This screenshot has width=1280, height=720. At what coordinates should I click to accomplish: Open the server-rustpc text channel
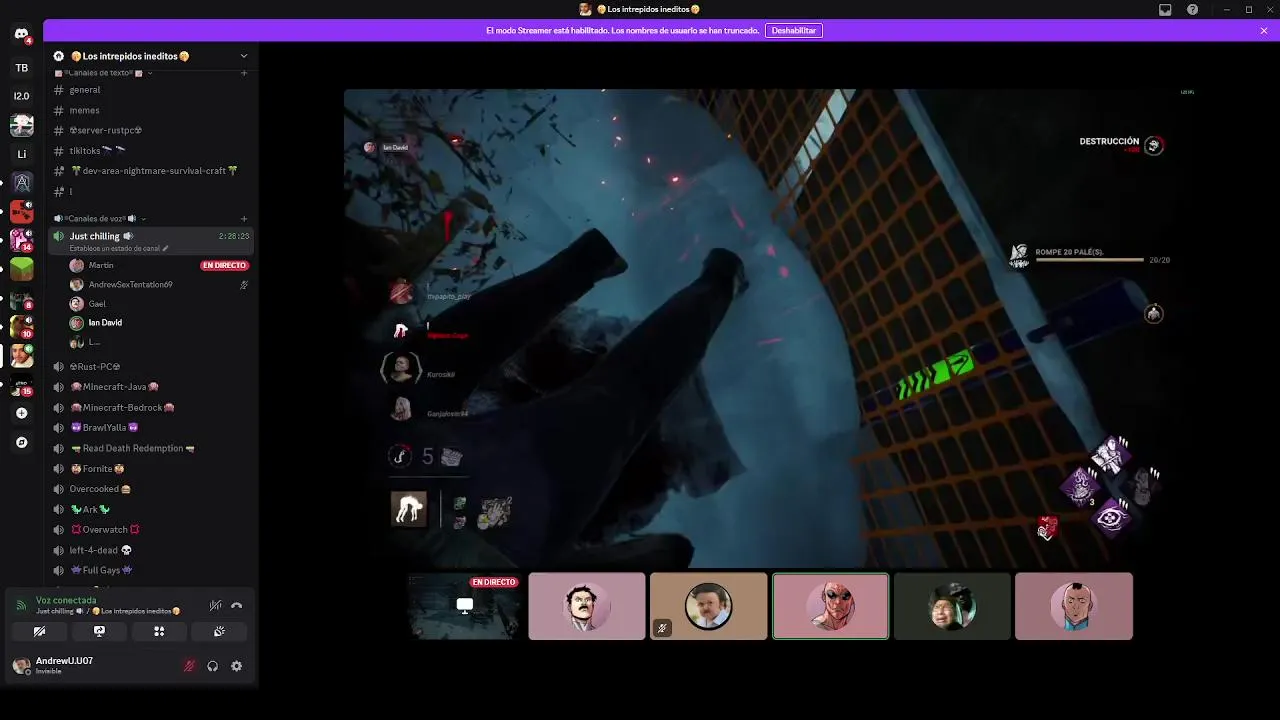150,131
